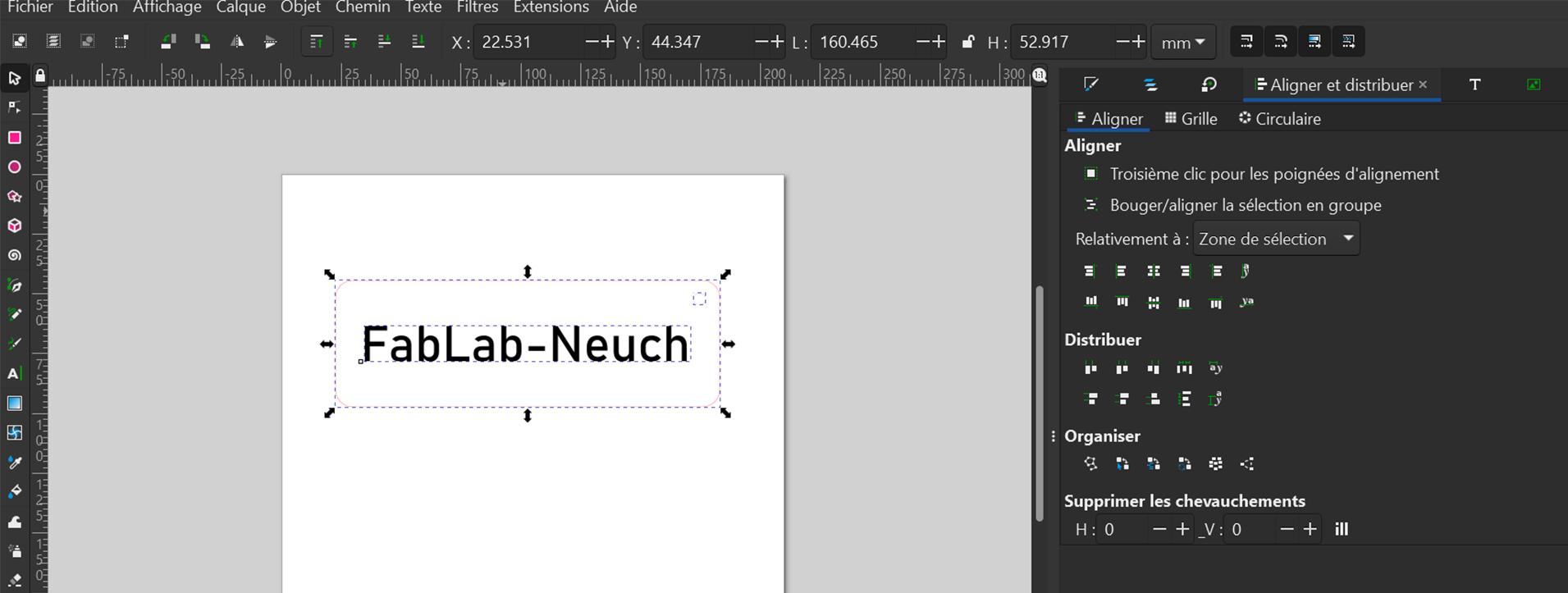Select the Paint bucket tool
1568x593 pixels.
(x=14, y=492)
